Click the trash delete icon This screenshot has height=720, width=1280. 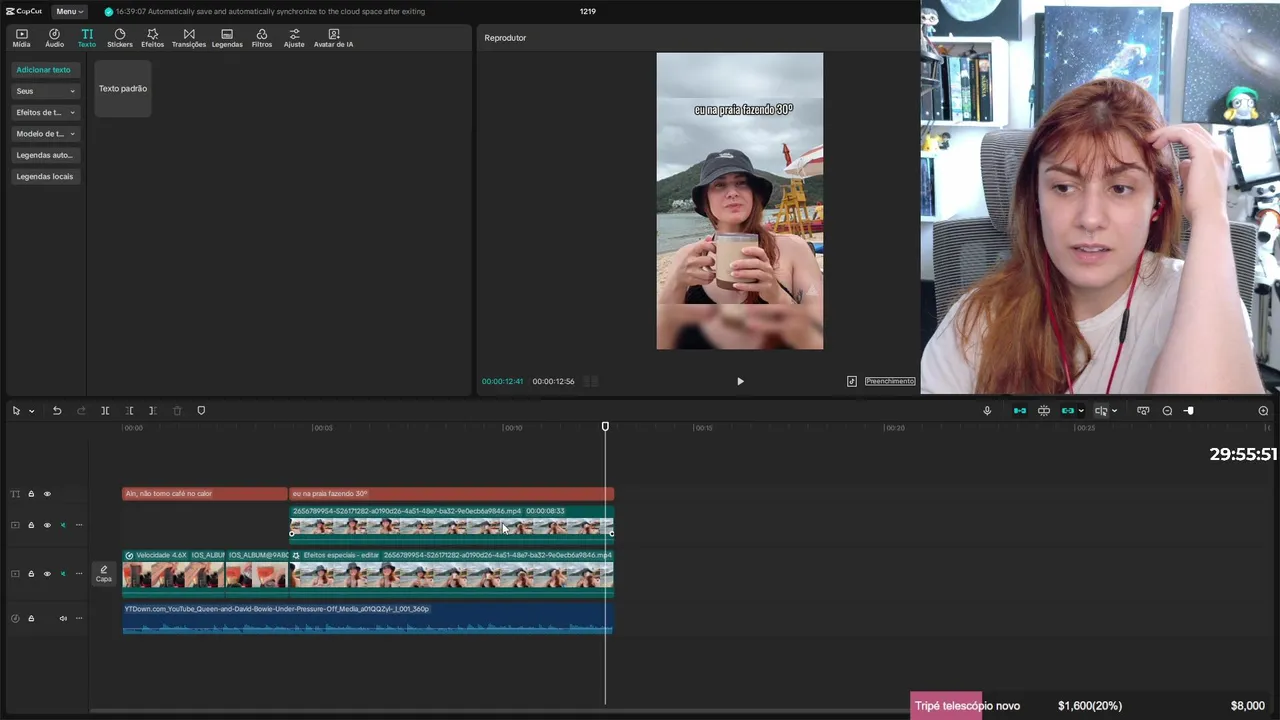coord(177,411)
